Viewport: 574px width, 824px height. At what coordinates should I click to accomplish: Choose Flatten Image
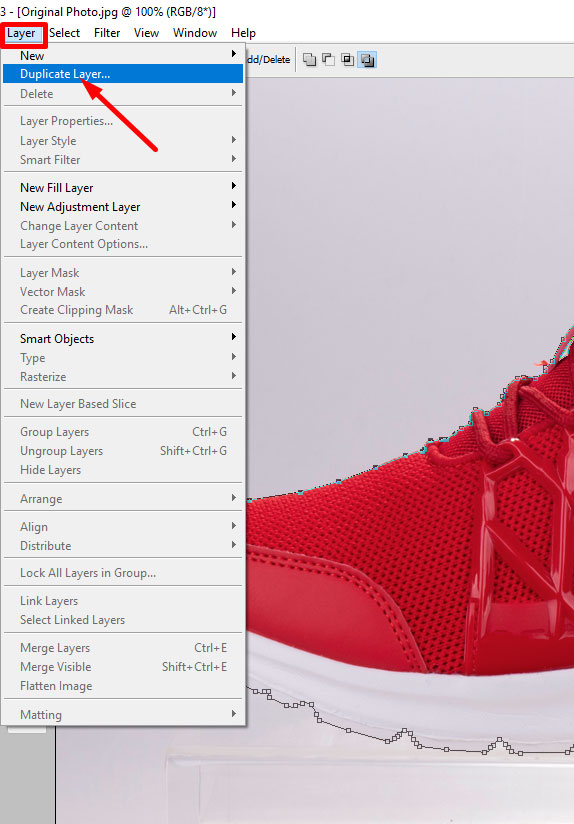(x=123, y=686)
